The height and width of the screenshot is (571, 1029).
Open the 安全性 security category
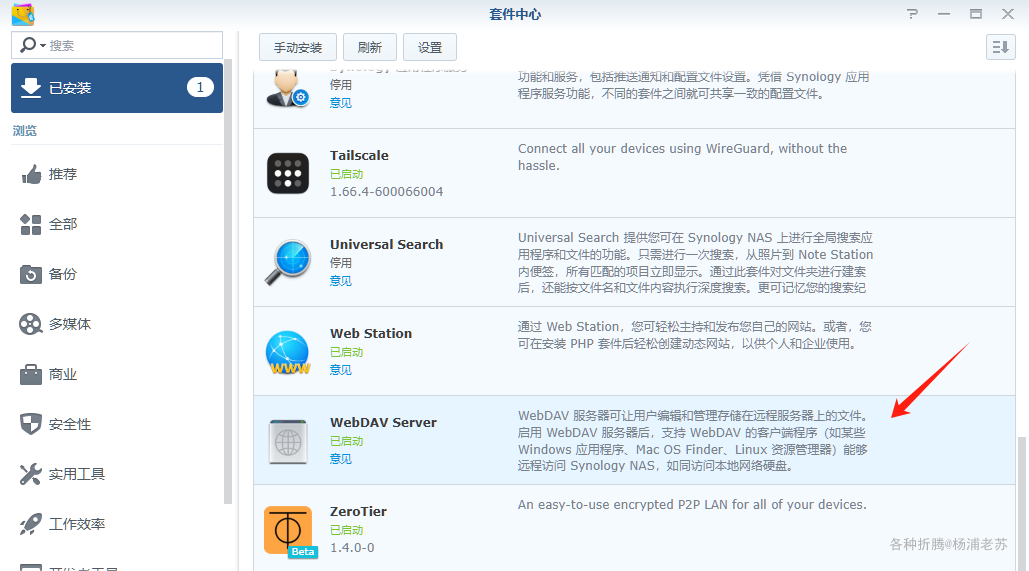click(117, 424)
